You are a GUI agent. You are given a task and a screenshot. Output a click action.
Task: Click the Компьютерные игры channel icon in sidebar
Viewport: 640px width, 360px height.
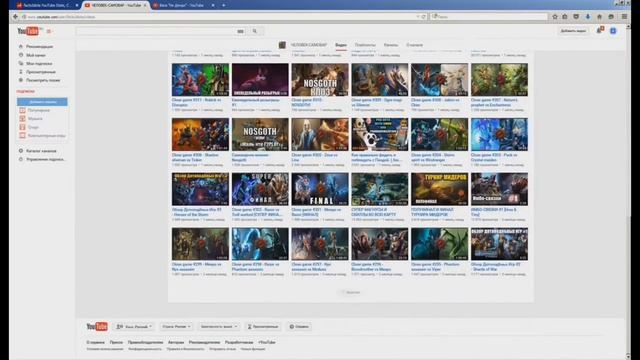coord(22,135)
